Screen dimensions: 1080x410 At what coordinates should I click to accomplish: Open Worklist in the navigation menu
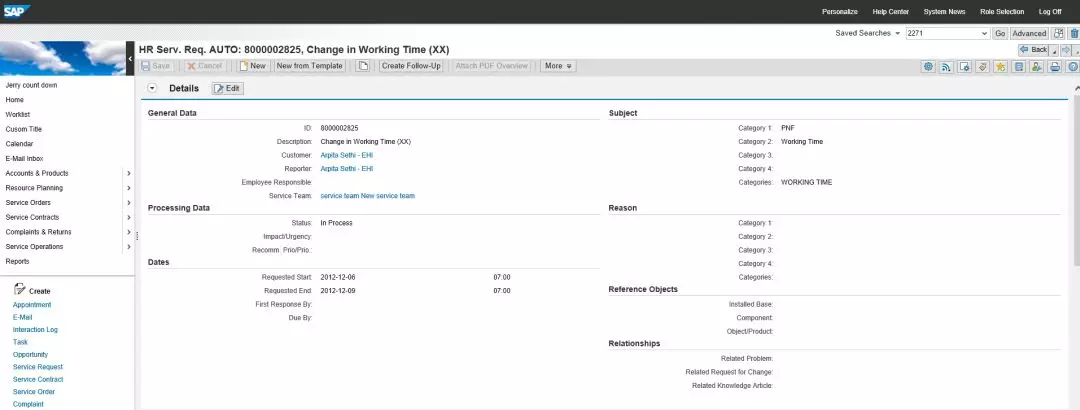[x=18, y=114]
